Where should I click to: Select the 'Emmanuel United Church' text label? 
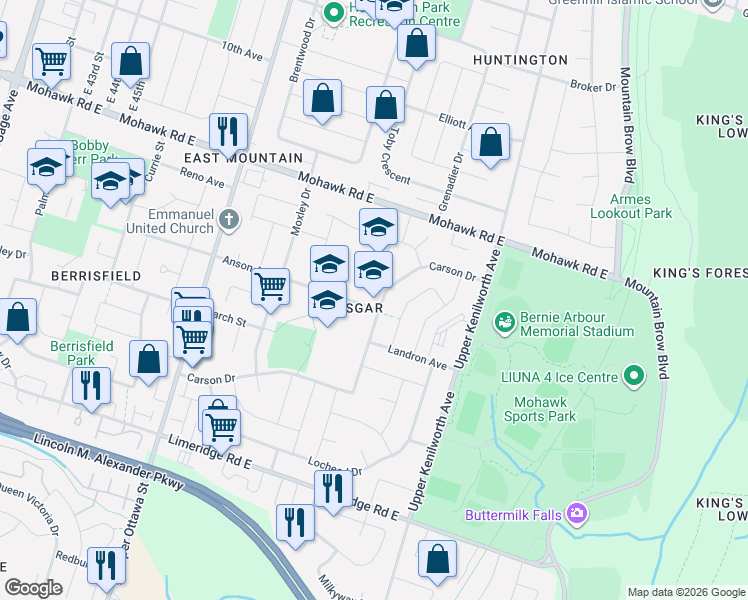(x=170, y=221)
